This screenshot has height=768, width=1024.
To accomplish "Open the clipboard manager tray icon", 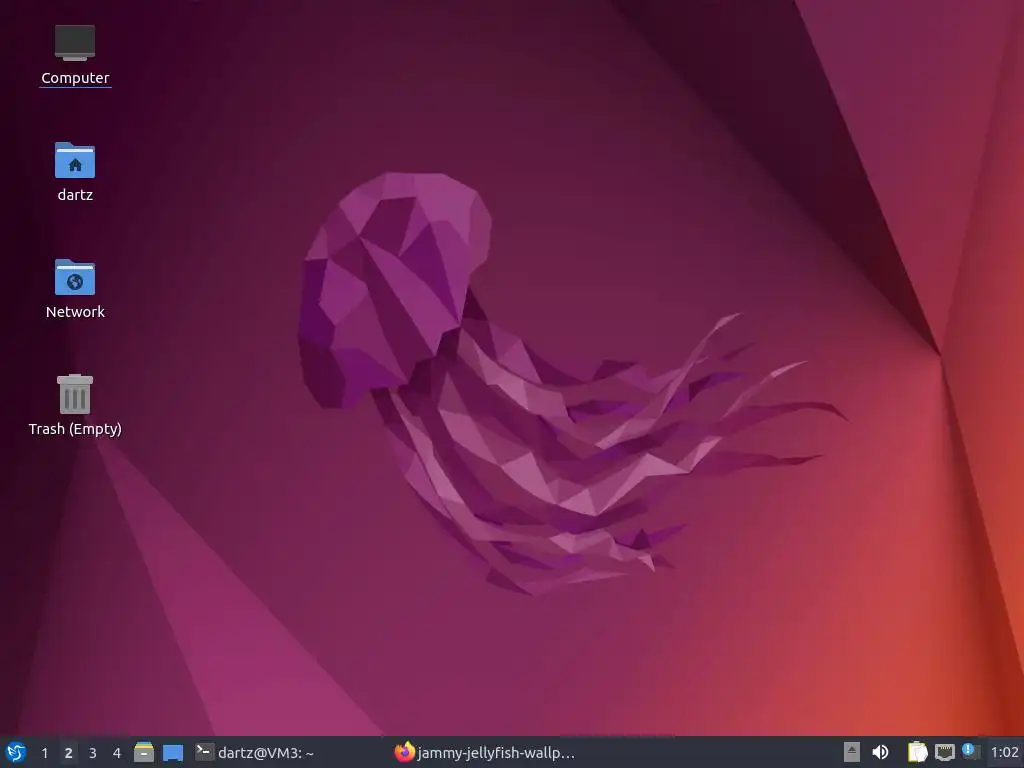I will 918,752.
